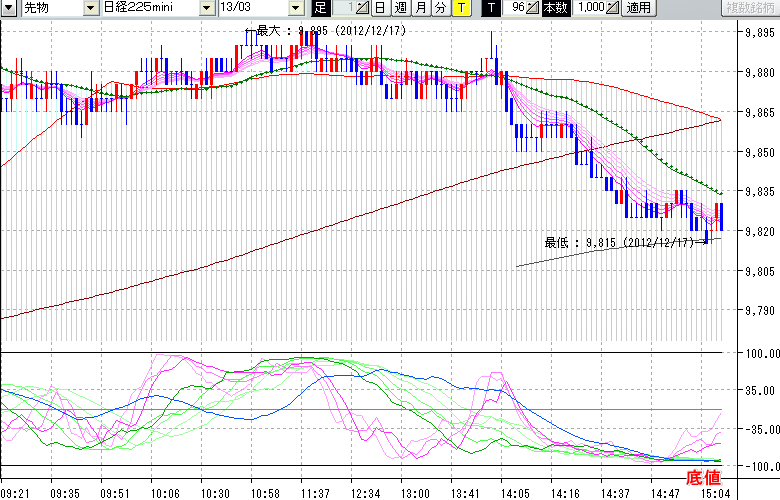Viewport: 780px width, 500px height.
Task: Select the 日 (daily) timeframe button
Action: click(x=380, y=8)
